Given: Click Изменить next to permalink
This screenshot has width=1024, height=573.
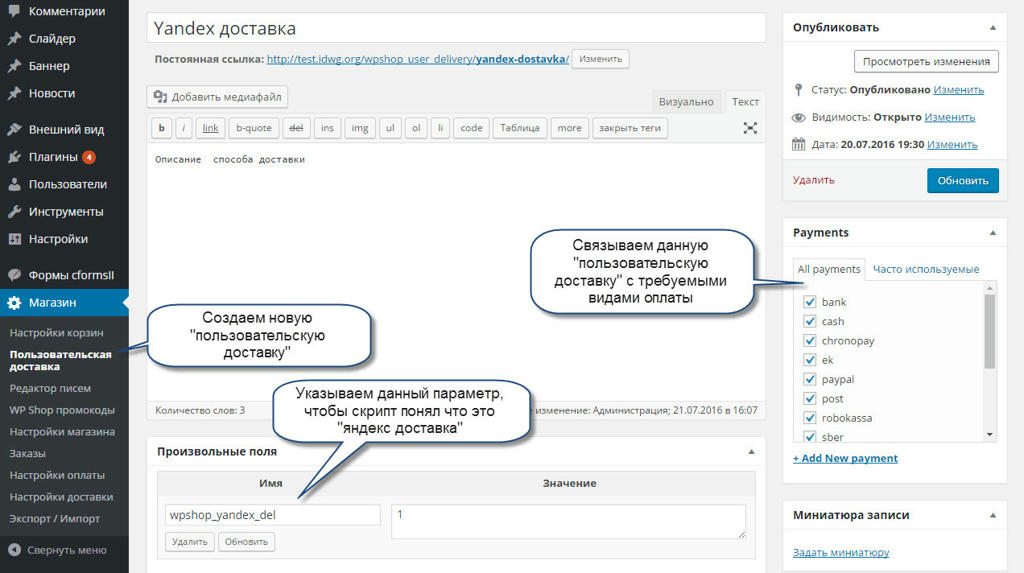Looking at the screenshot, I should click(601, 59).
